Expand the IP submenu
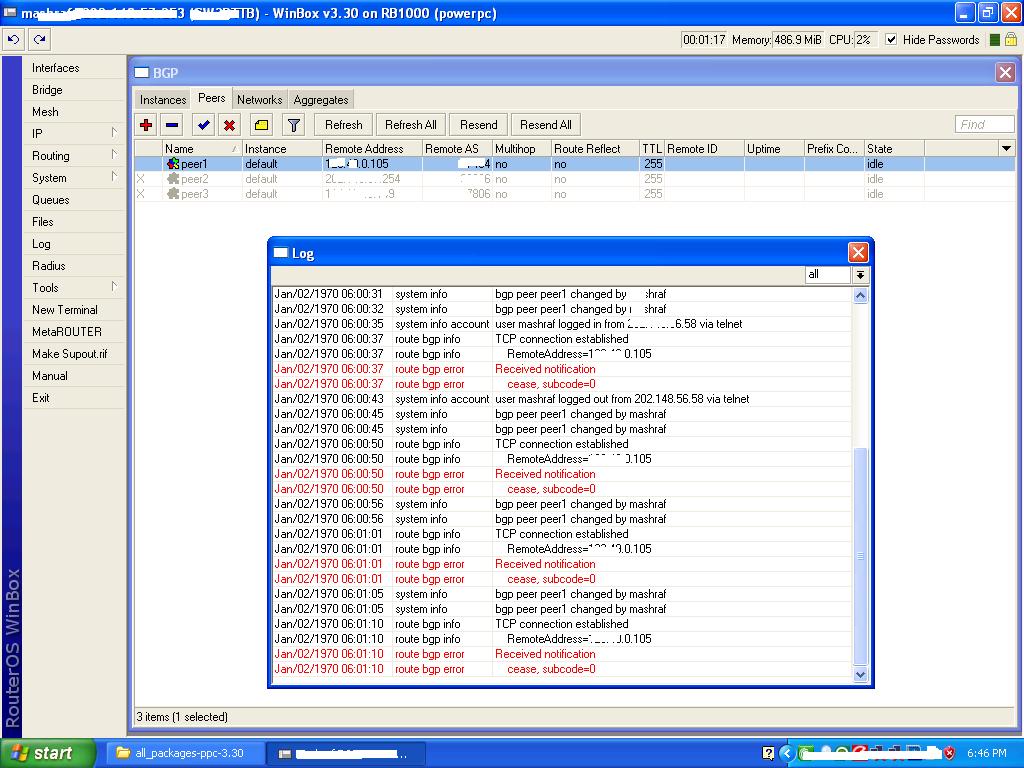This screenshot has width=1024, height=768. coord(114,133)
